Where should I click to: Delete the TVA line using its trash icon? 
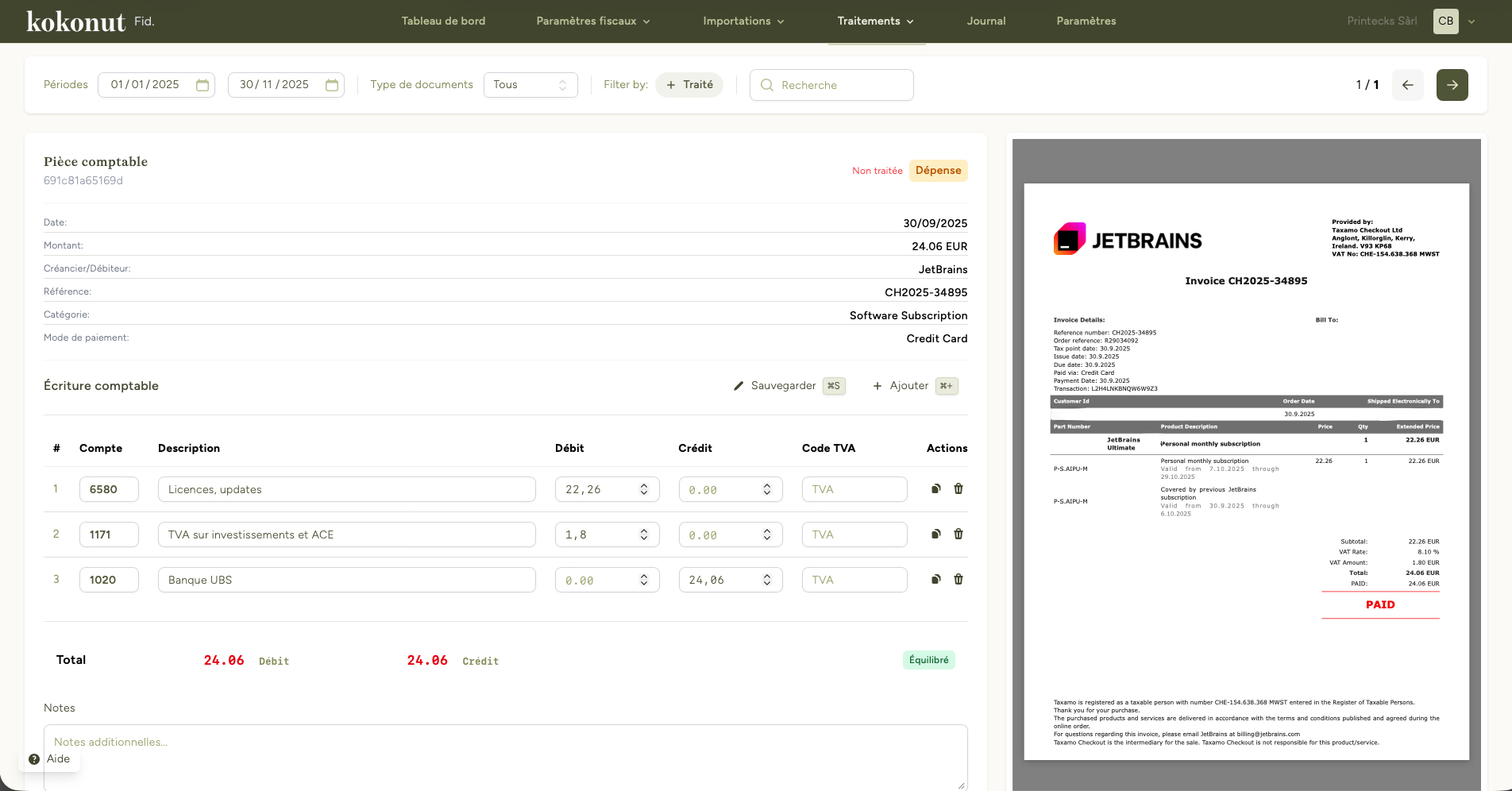(958, 534)
